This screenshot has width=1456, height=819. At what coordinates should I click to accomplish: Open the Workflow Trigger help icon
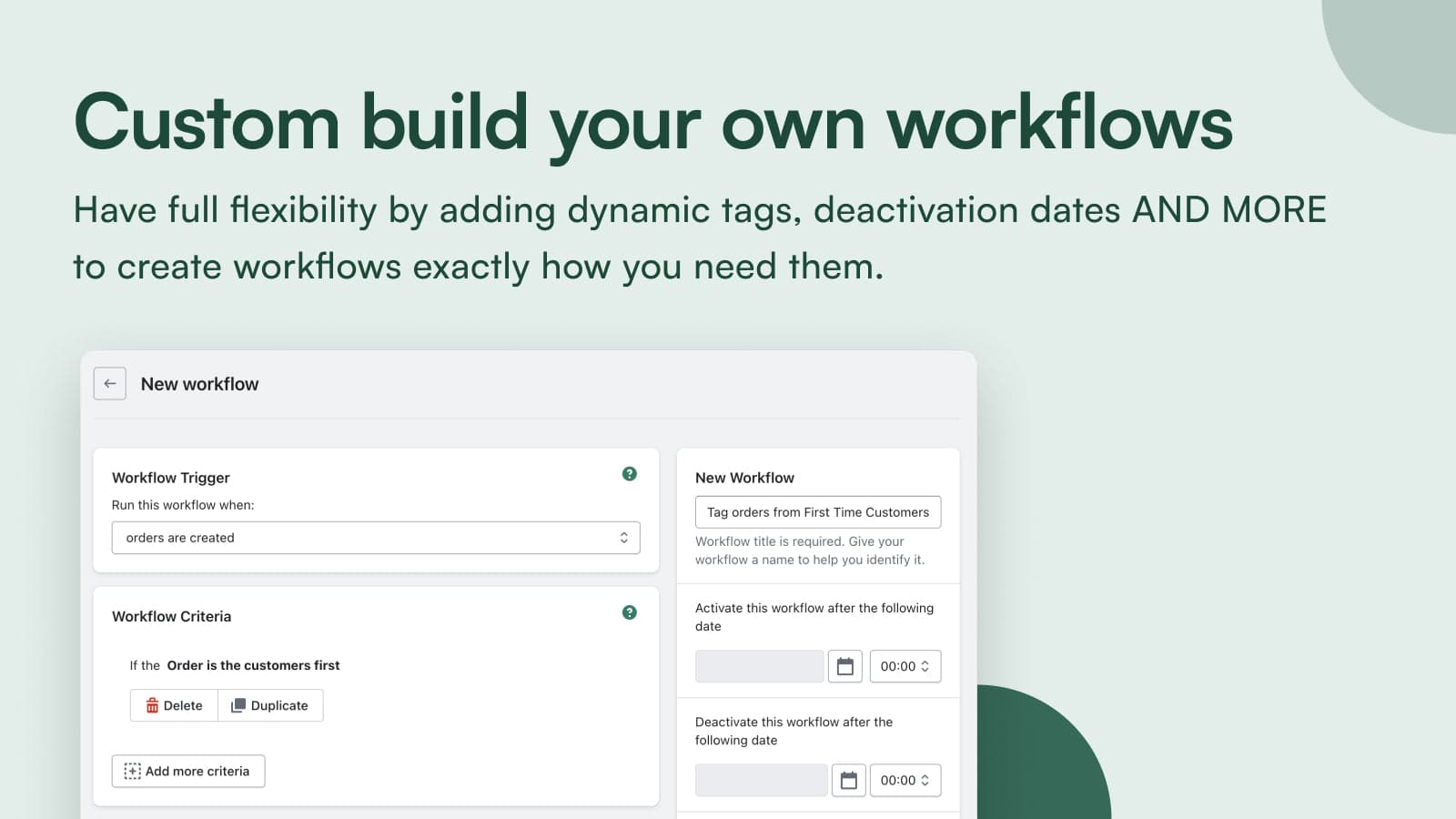point(629,473)
